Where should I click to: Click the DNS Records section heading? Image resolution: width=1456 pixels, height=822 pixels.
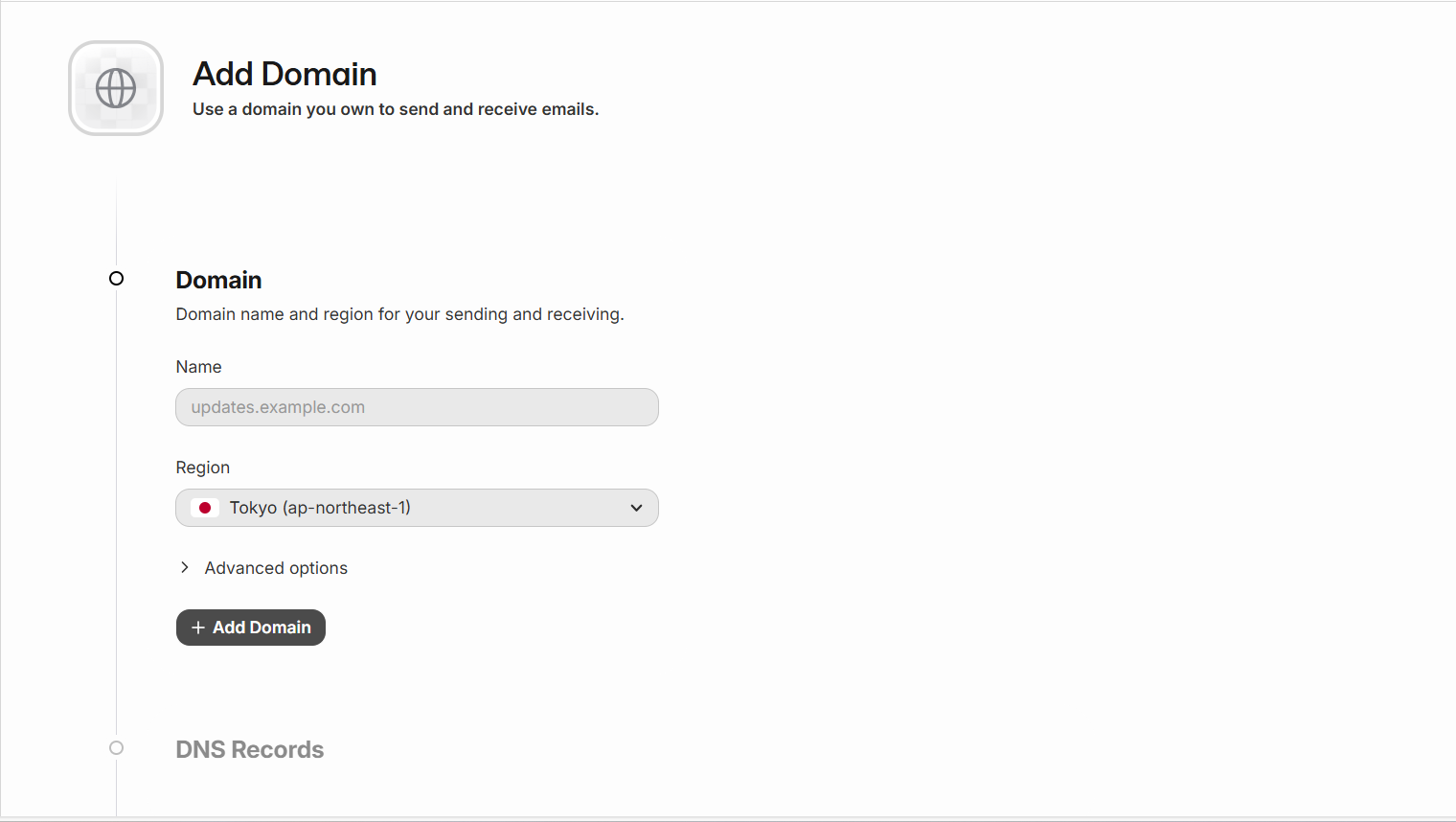tap(250, 749)
